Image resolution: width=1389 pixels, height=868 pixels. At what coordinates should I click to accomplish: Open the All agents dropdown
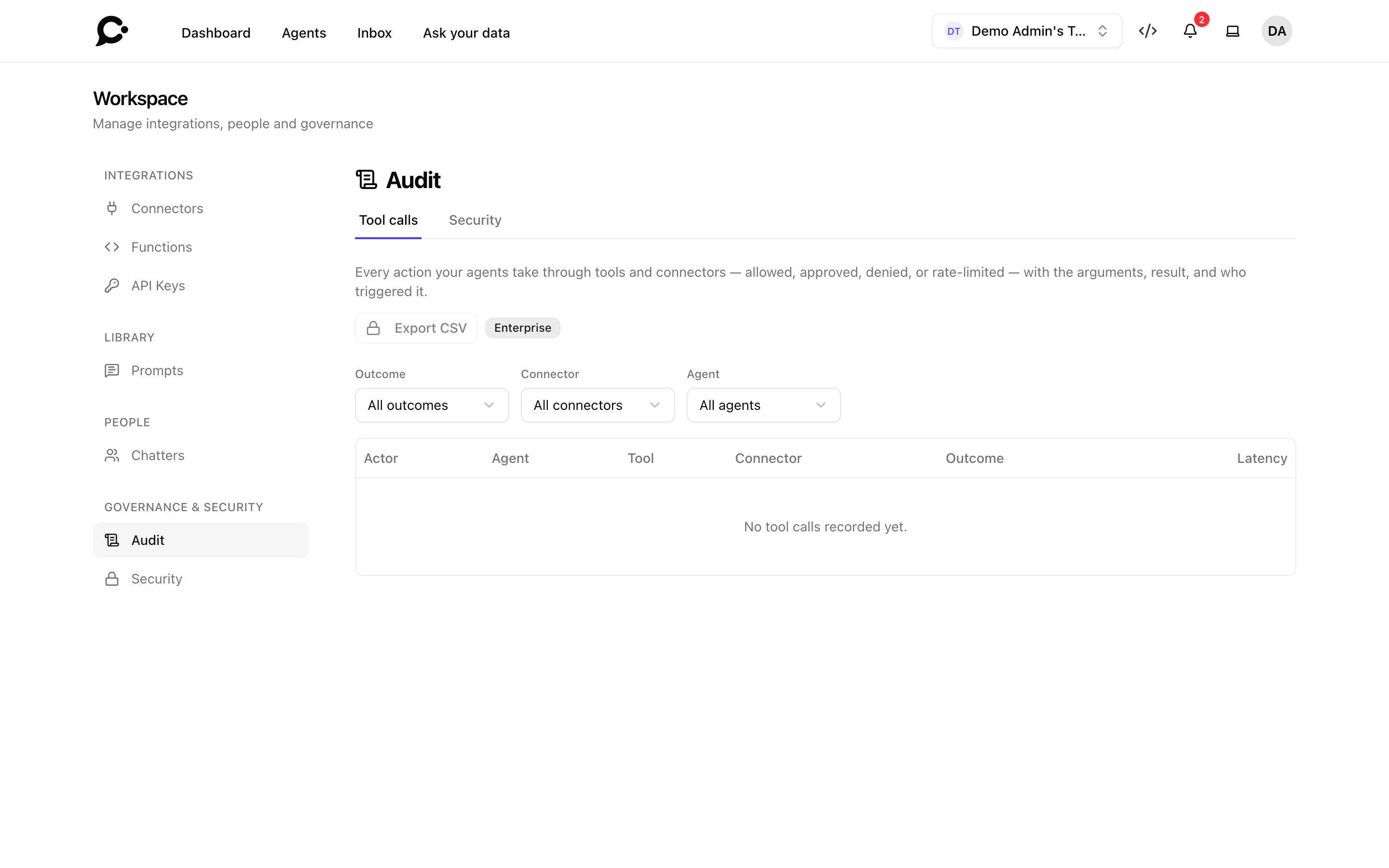(x=763, y=405)
